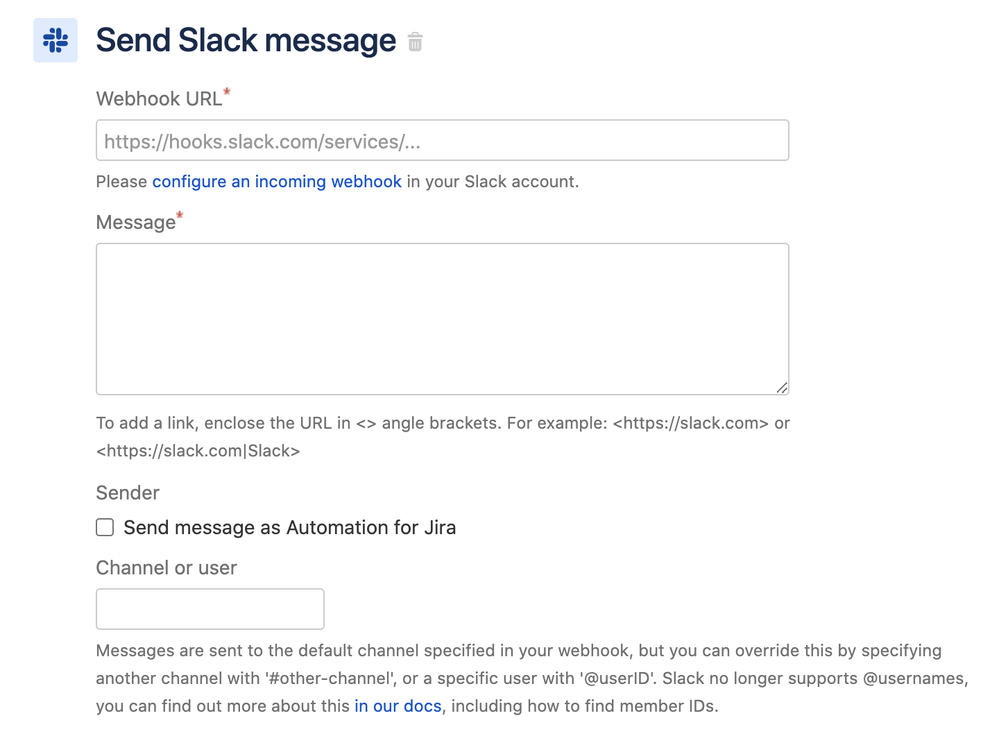Viewport: 999px width, 745px height.
Task: Click the 'Send message as Automation for Jira' label
Action: click(289, 528)
